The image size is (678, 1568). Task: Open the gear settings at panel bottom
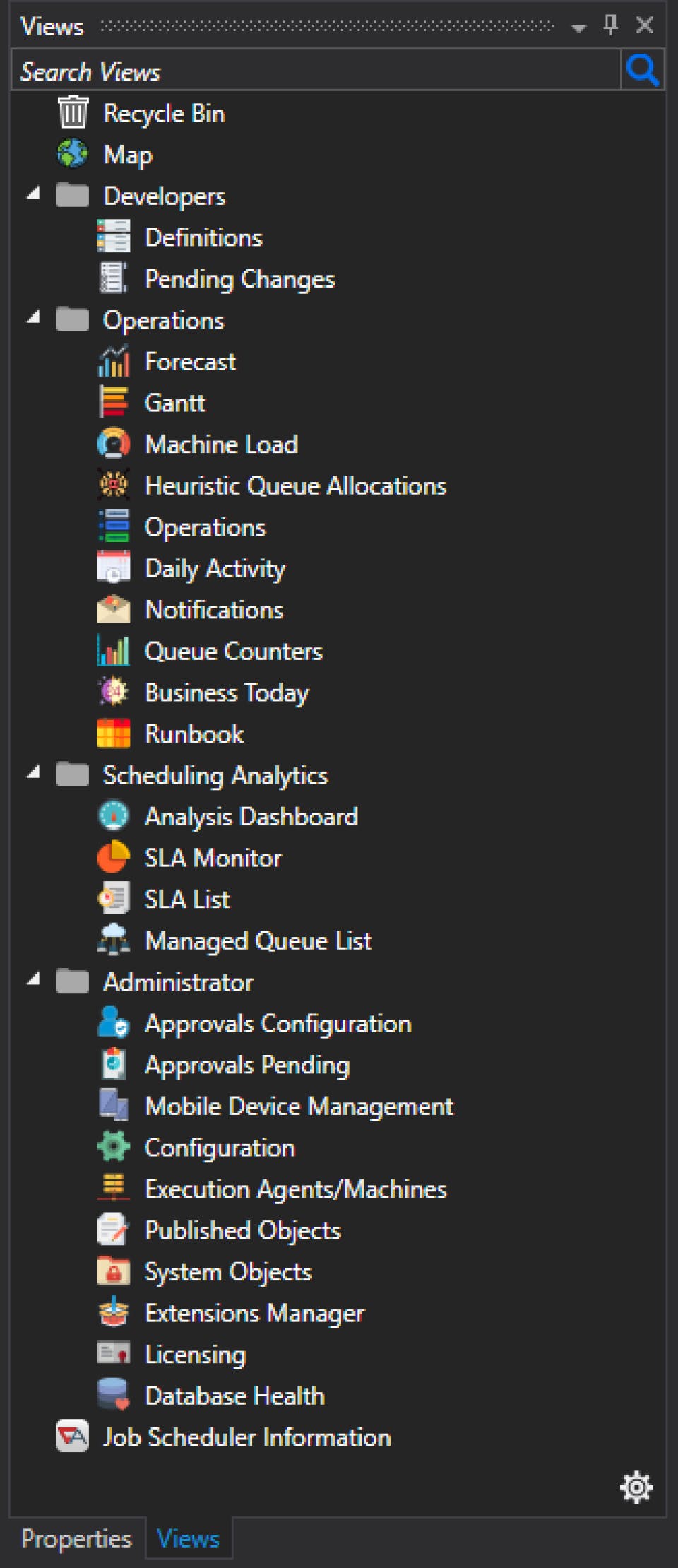(636, 1487)
